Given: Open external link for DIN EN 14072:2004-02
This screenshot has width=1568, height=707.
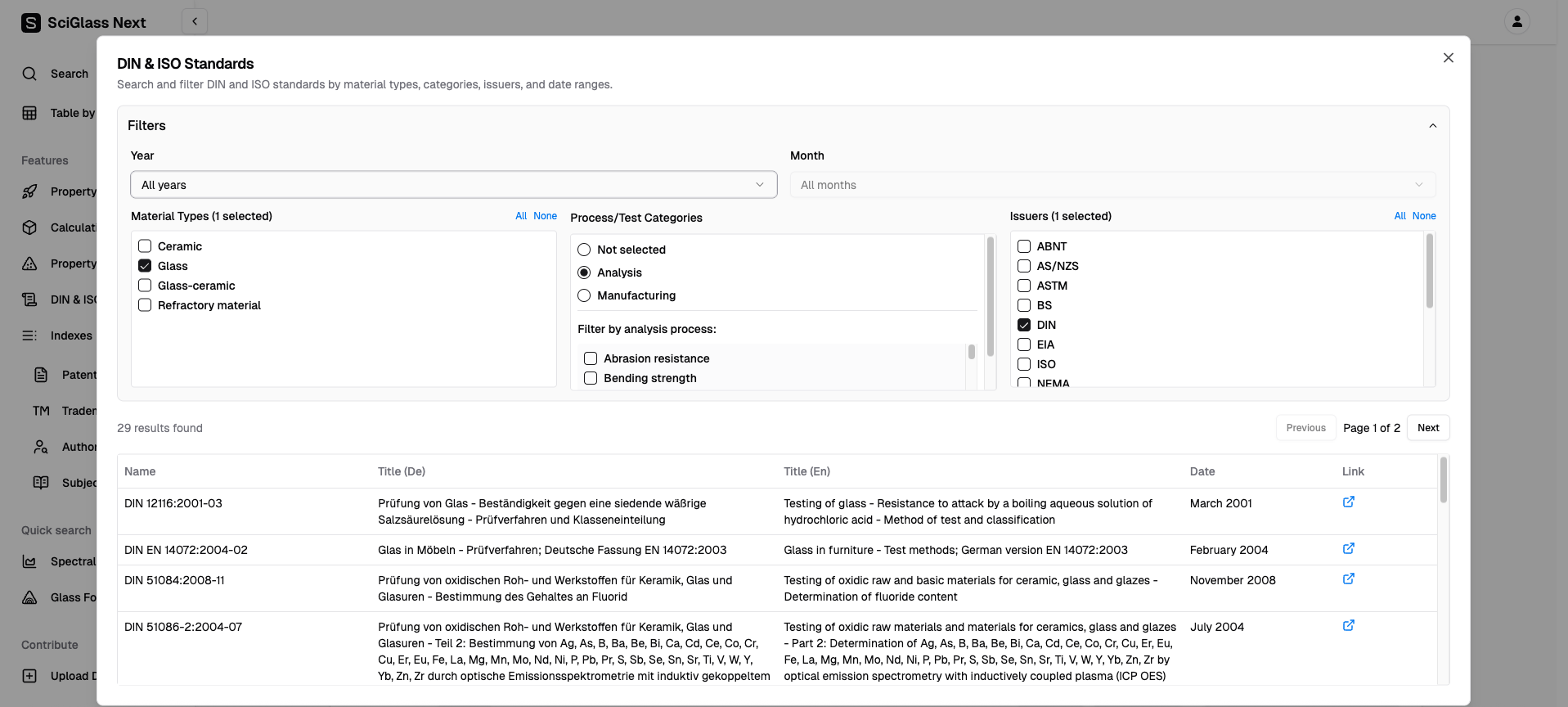Looking at the screenshot, I should click(x=1348, y=549).
